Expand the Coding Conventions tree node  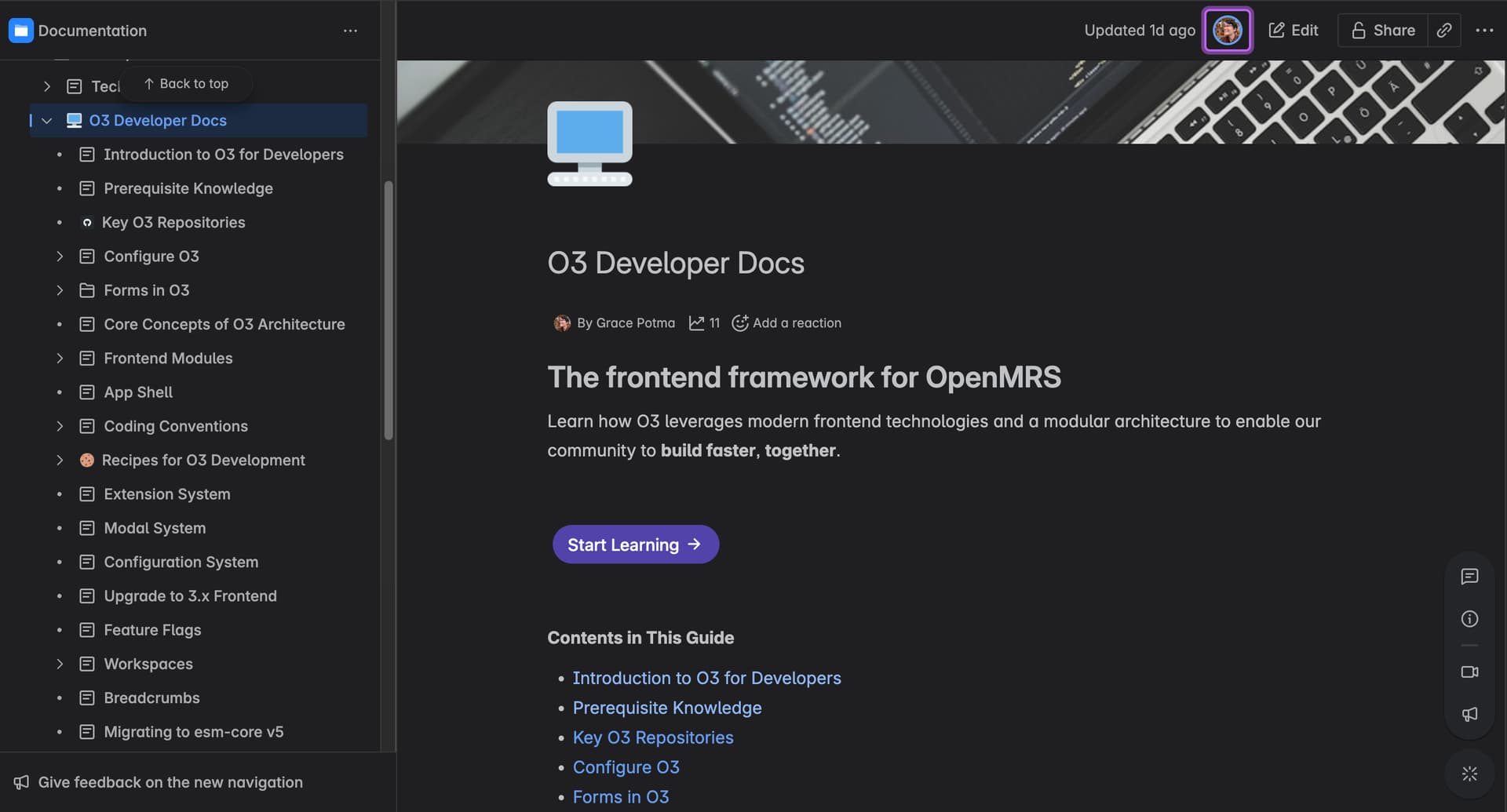[x=60, y=426]
